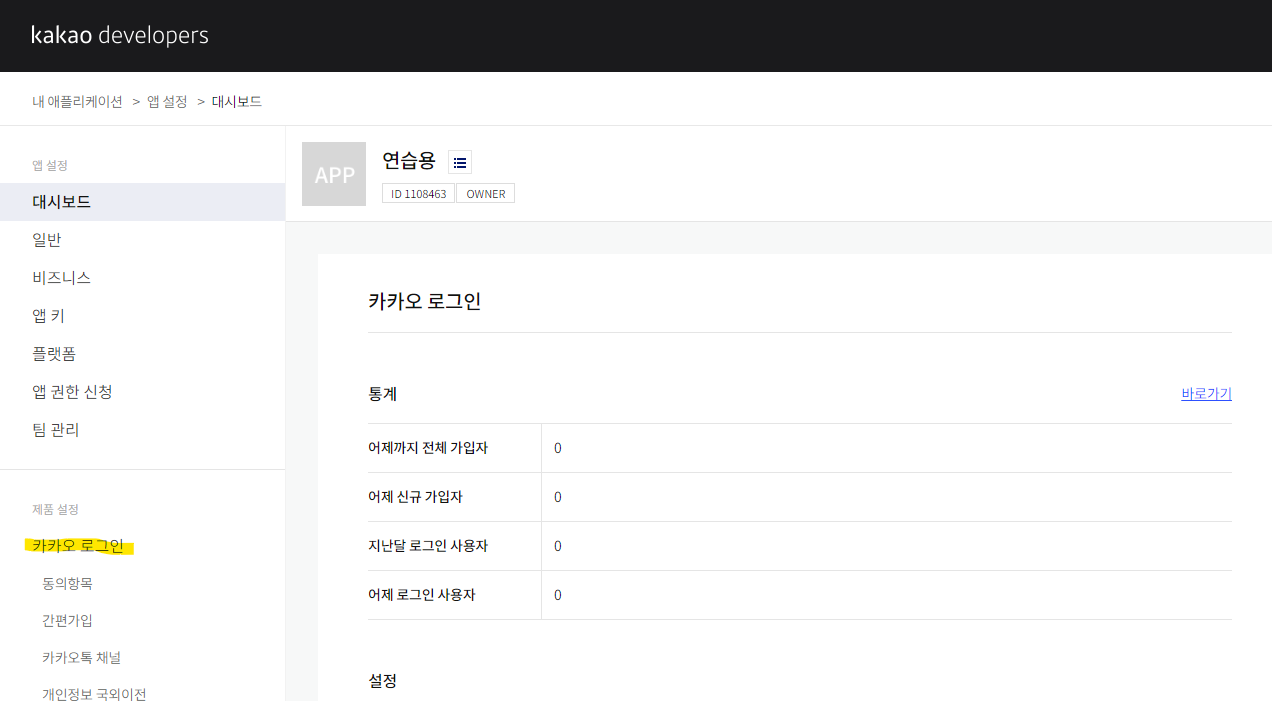Click the 어제 신규 가입자 row label
Image resolution: width=1272 pixels, height=701 pixels.
tap(415, 497)
